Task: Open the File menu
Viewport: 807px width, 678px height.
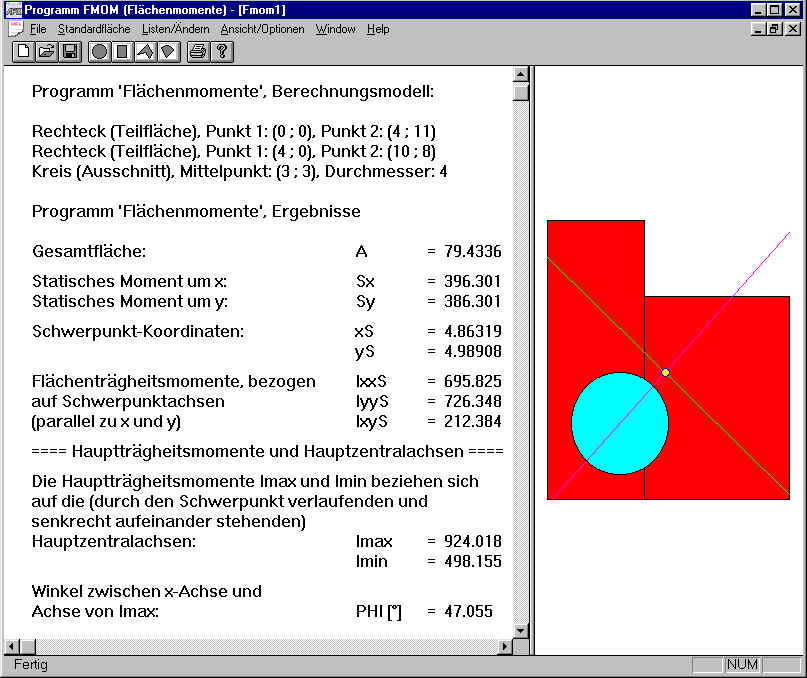Action: coord(38,29)
